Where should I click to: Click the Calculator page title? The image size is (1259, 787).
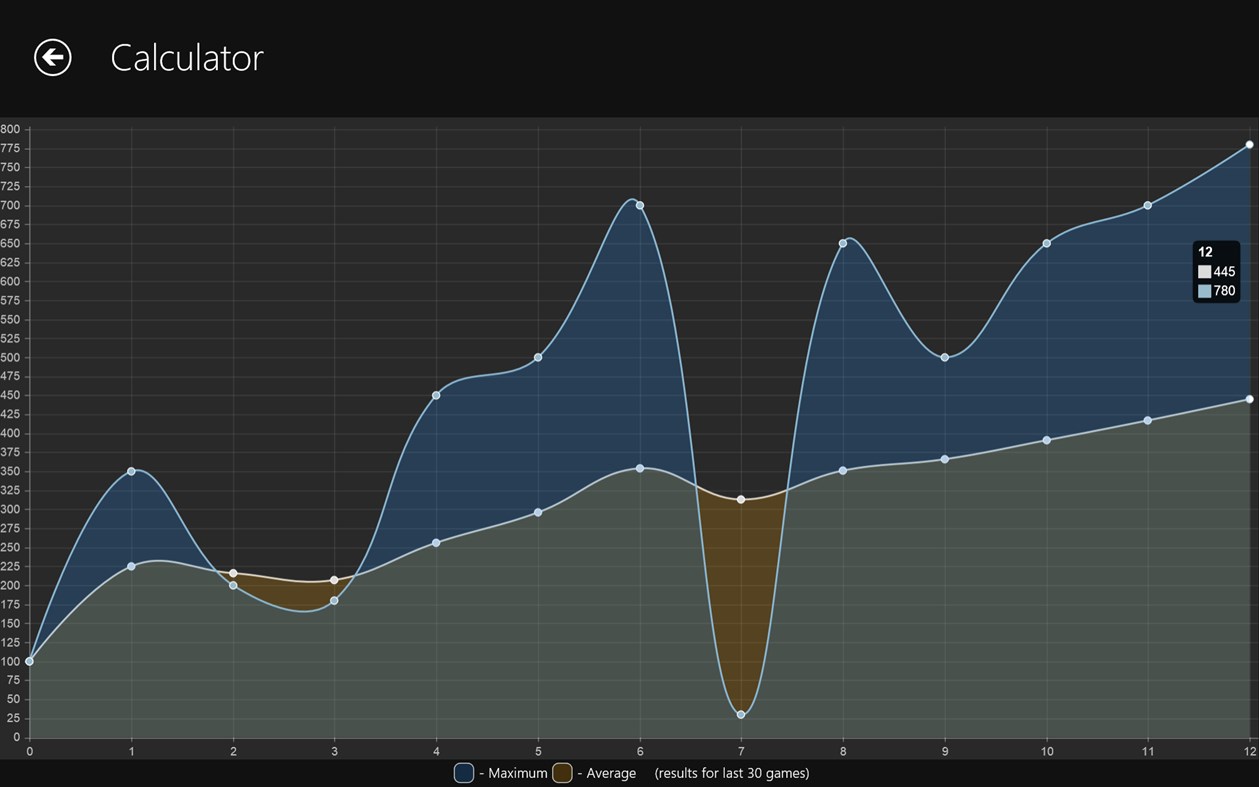186,58
